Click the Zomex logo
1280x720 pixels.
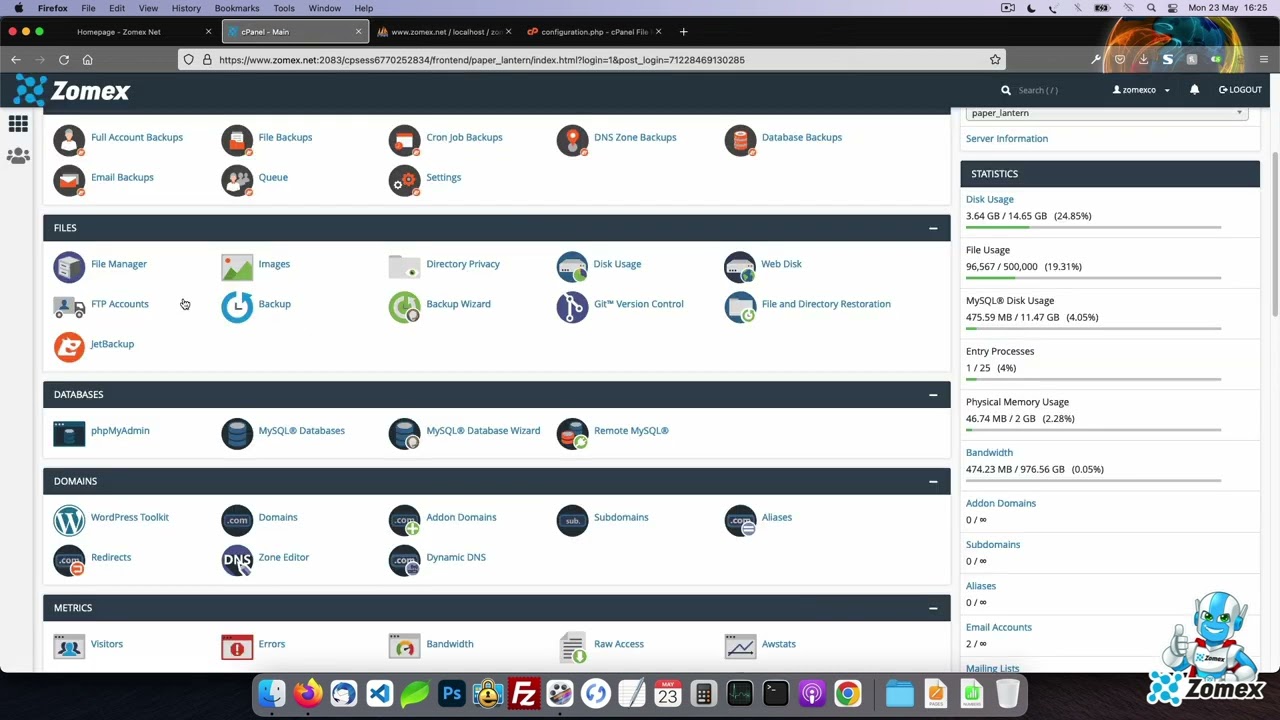pyautogui.click(x=72, y=90)
